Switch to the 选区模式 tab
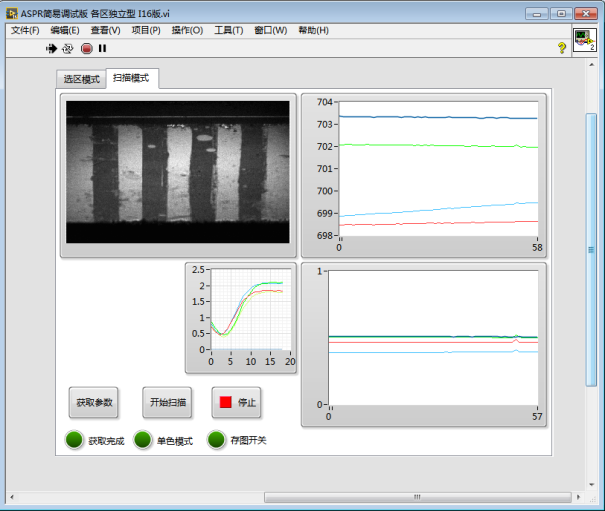Viewport: 605px width, 511px height. click(81, 79)
